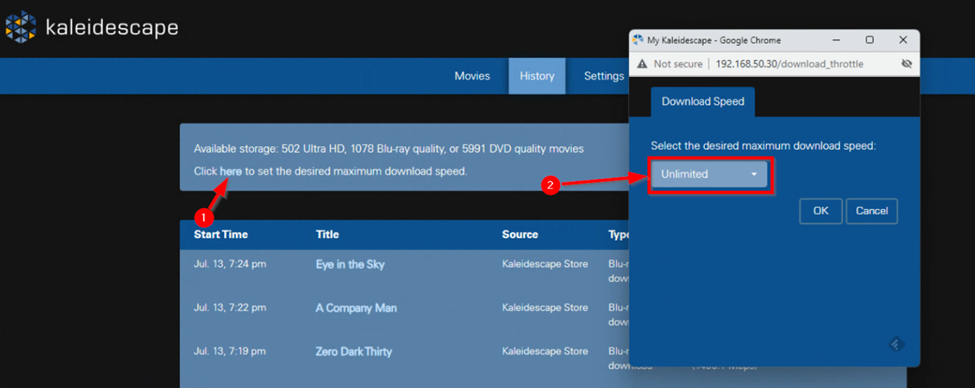Click the crossed-eye icon in address bar
The width and height of the screenshot is (975, 388).
point(906,64)
